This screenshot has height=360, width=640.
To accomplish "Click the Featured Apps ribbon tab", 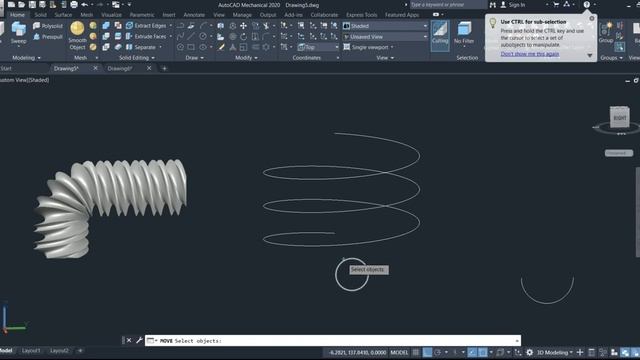I will point(402,15).
